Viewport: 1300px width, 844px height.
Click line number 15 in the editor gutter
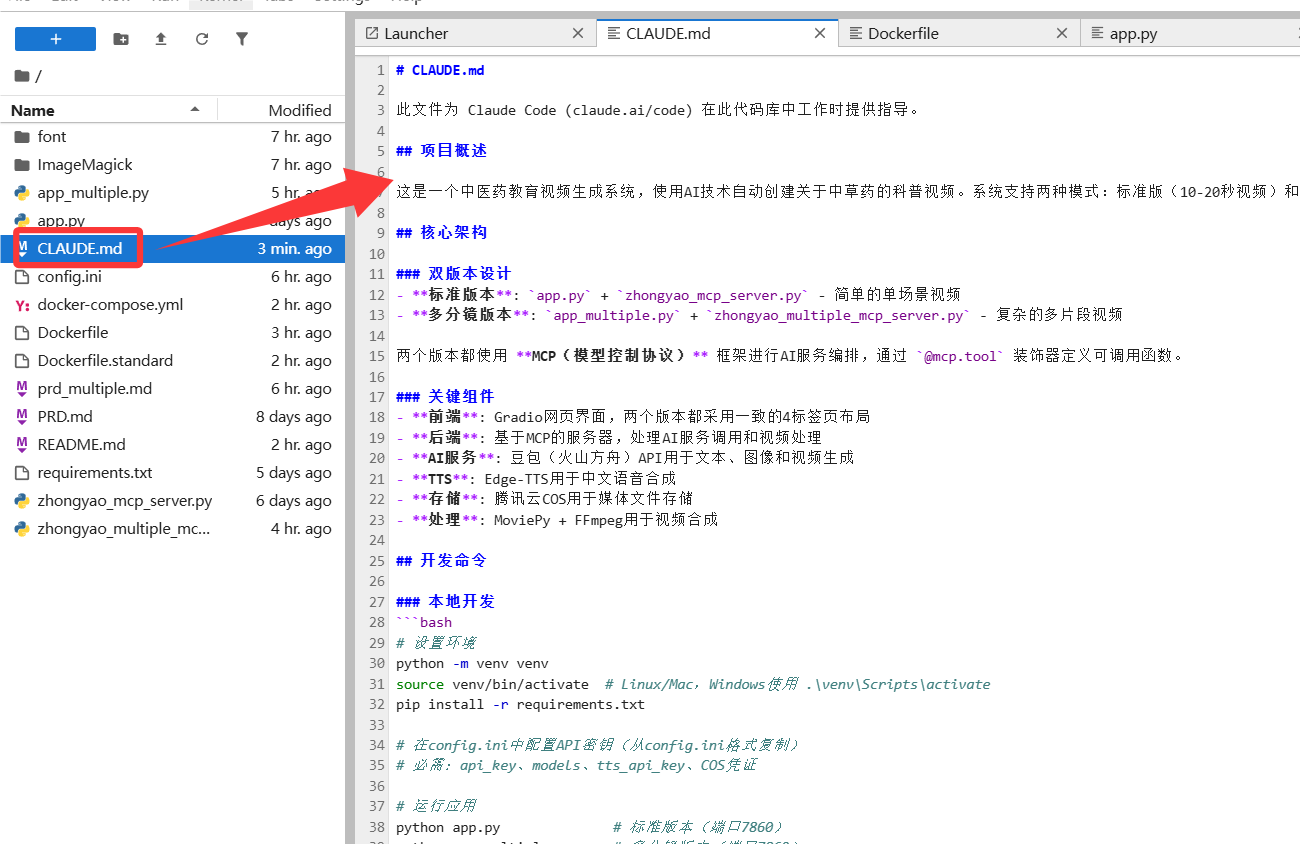[x=376, y=356]
